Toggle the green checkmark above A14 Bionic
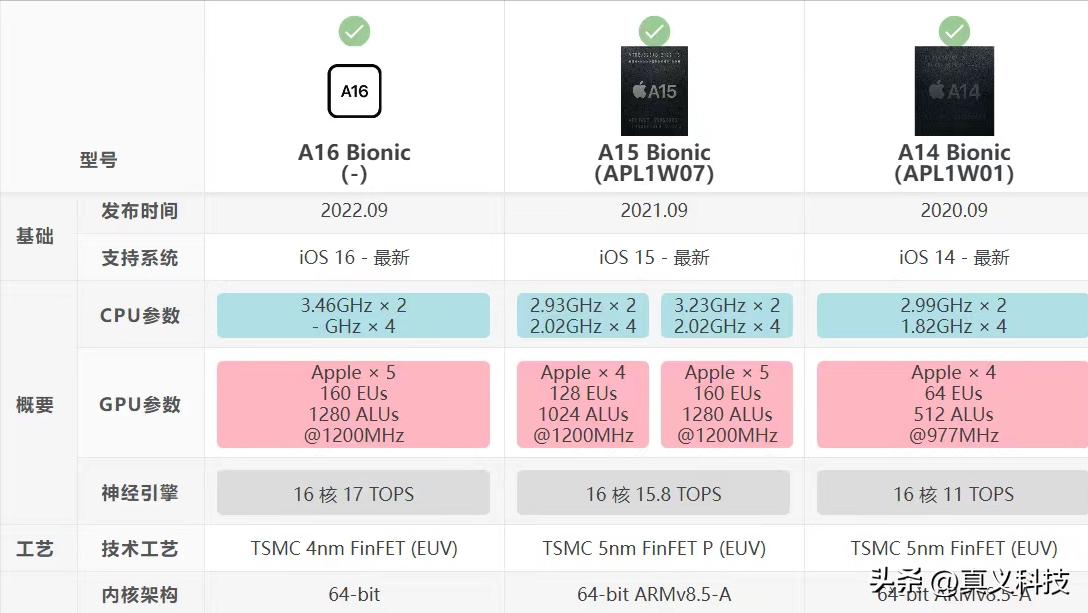 954,31
